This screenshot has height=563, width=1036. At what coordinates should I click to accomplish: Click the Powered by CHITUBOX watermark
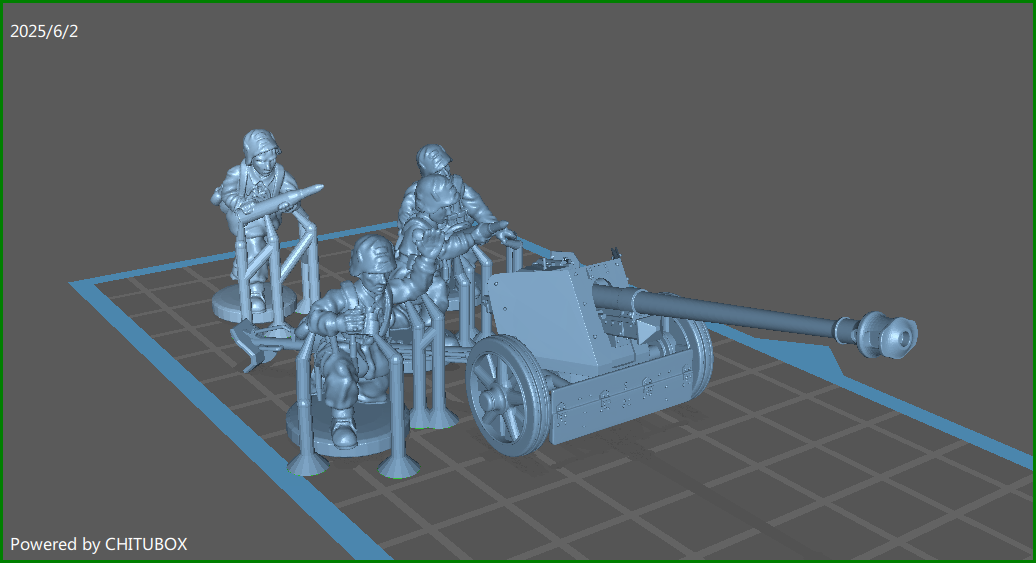pos(98,544)
